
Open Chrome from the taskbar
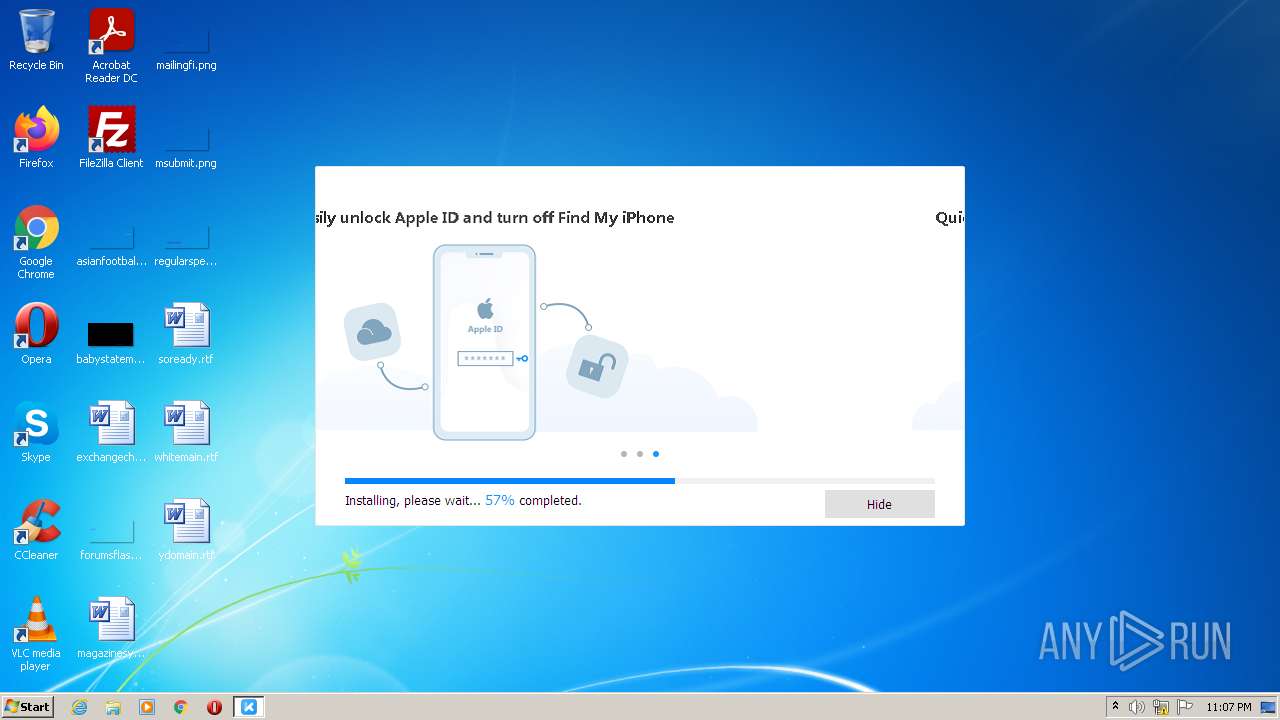181,707
